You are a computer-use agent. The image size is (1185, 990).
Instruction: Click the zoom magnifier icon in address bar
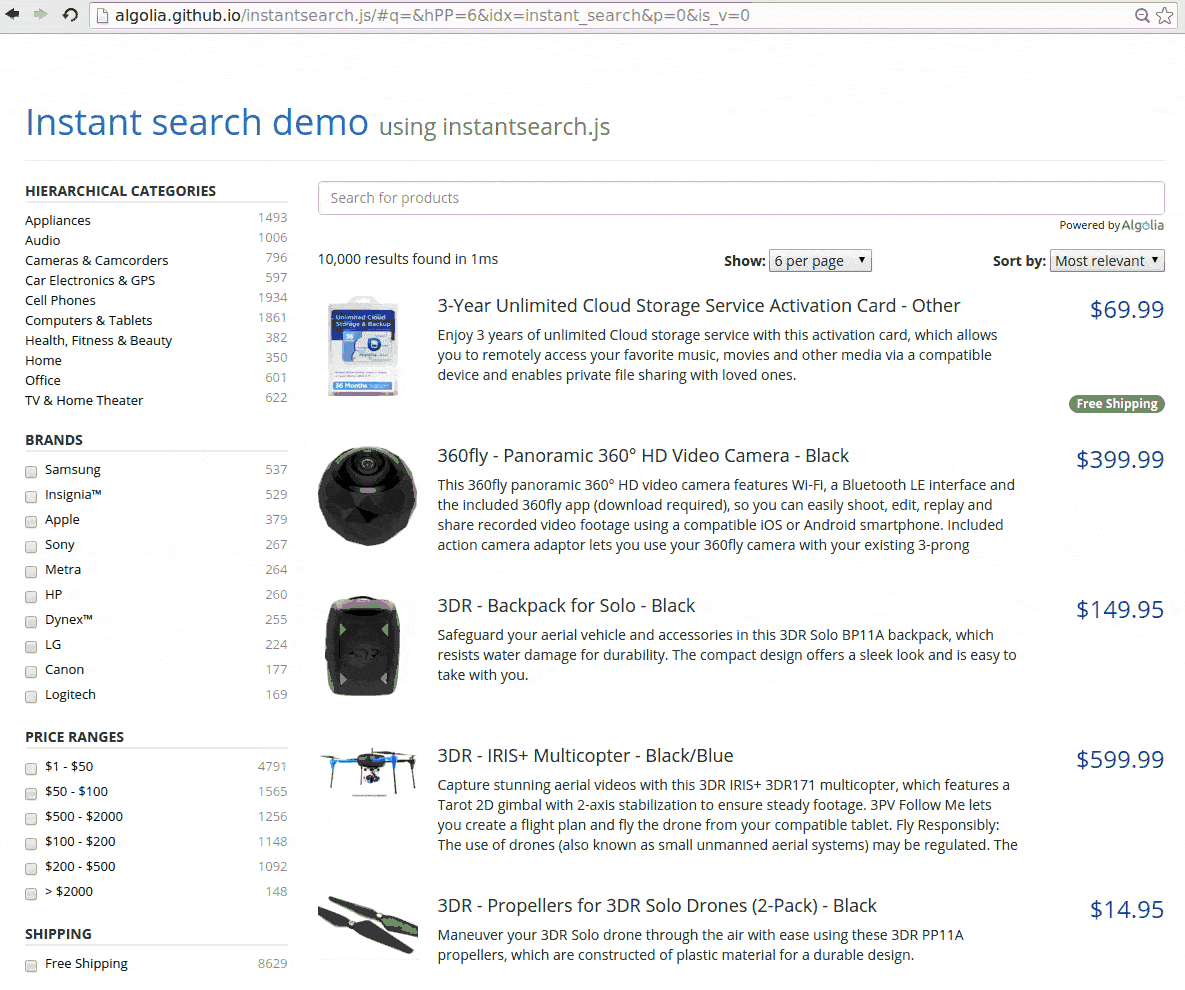click(x=1143, y=15)
